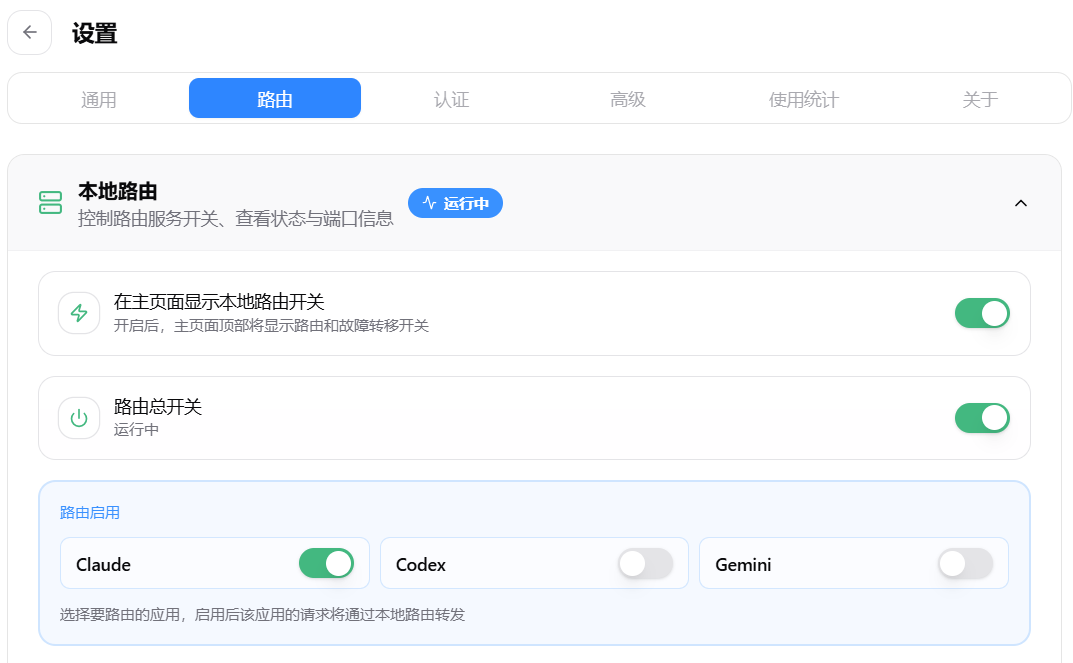Viewport: 1073px width, 663px height.
Task: Collapse the 本地路由 section chevron
Action: (1020, 203)
